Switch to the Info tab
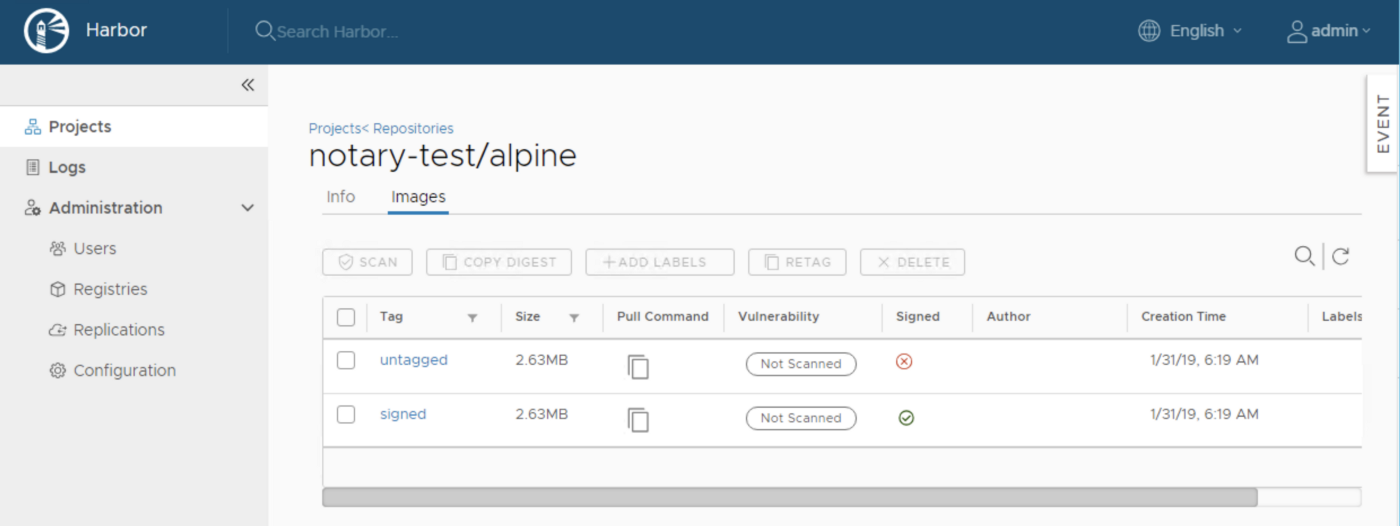The image size is (1400, 526). [x=341, y=197]
